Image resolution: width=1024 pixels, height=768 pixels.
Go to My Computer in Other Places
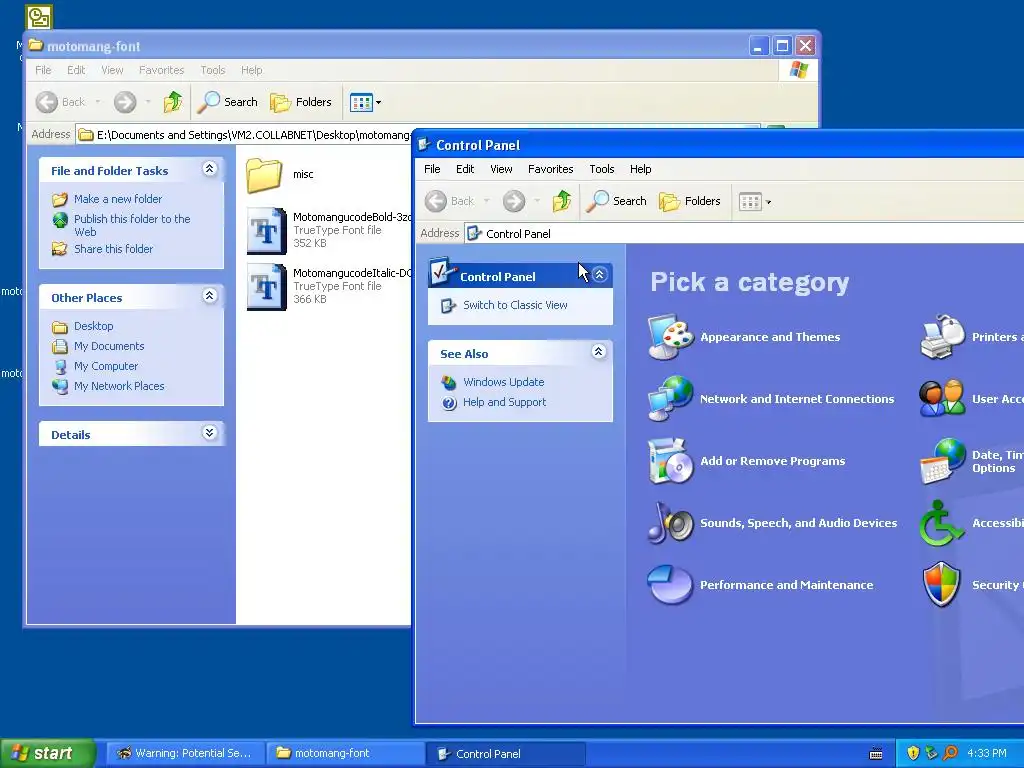coord(106,366)
